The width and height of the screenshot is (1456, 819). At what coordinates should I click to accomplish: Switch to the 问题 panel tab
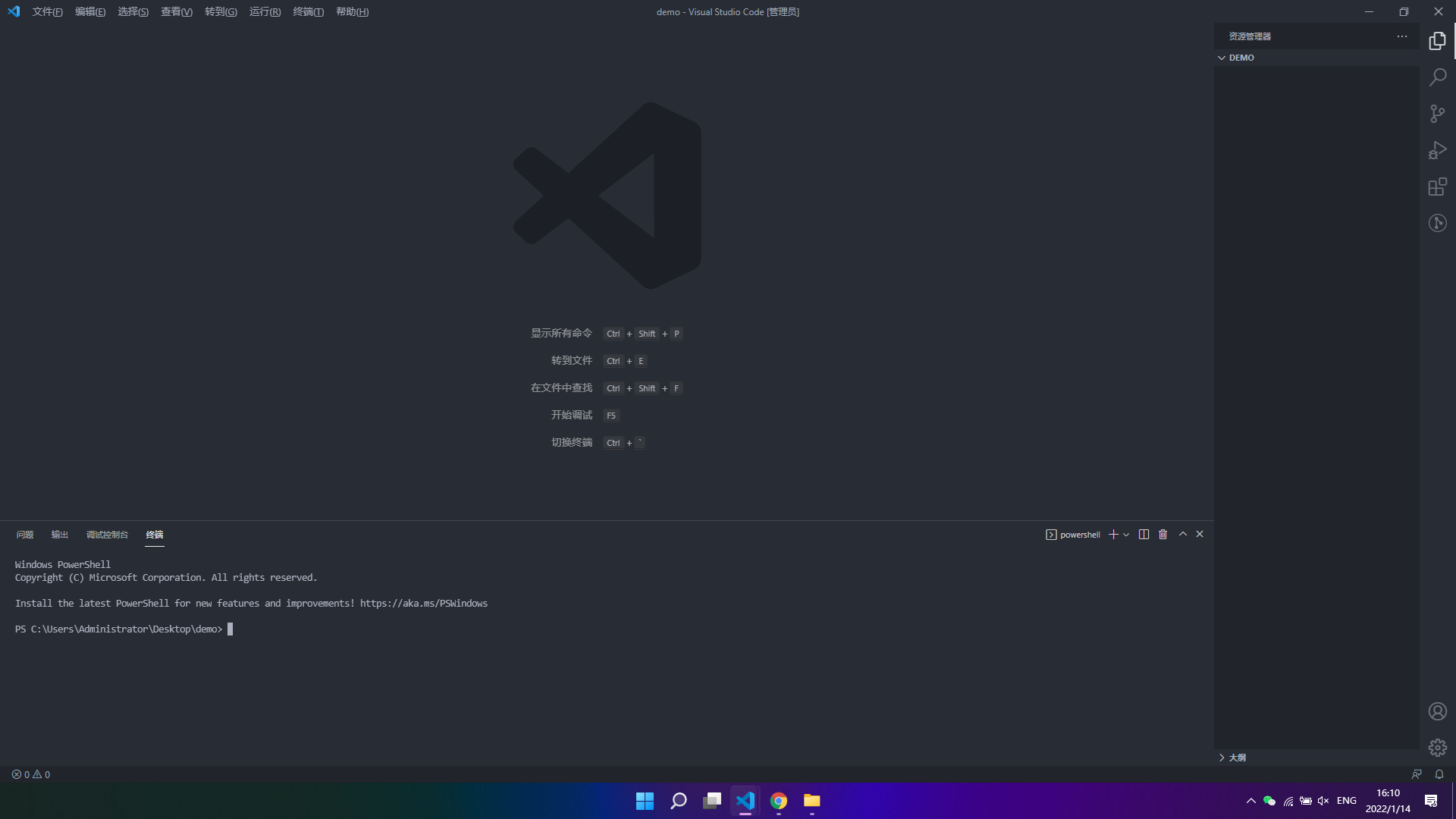click(x=25, y=535)
